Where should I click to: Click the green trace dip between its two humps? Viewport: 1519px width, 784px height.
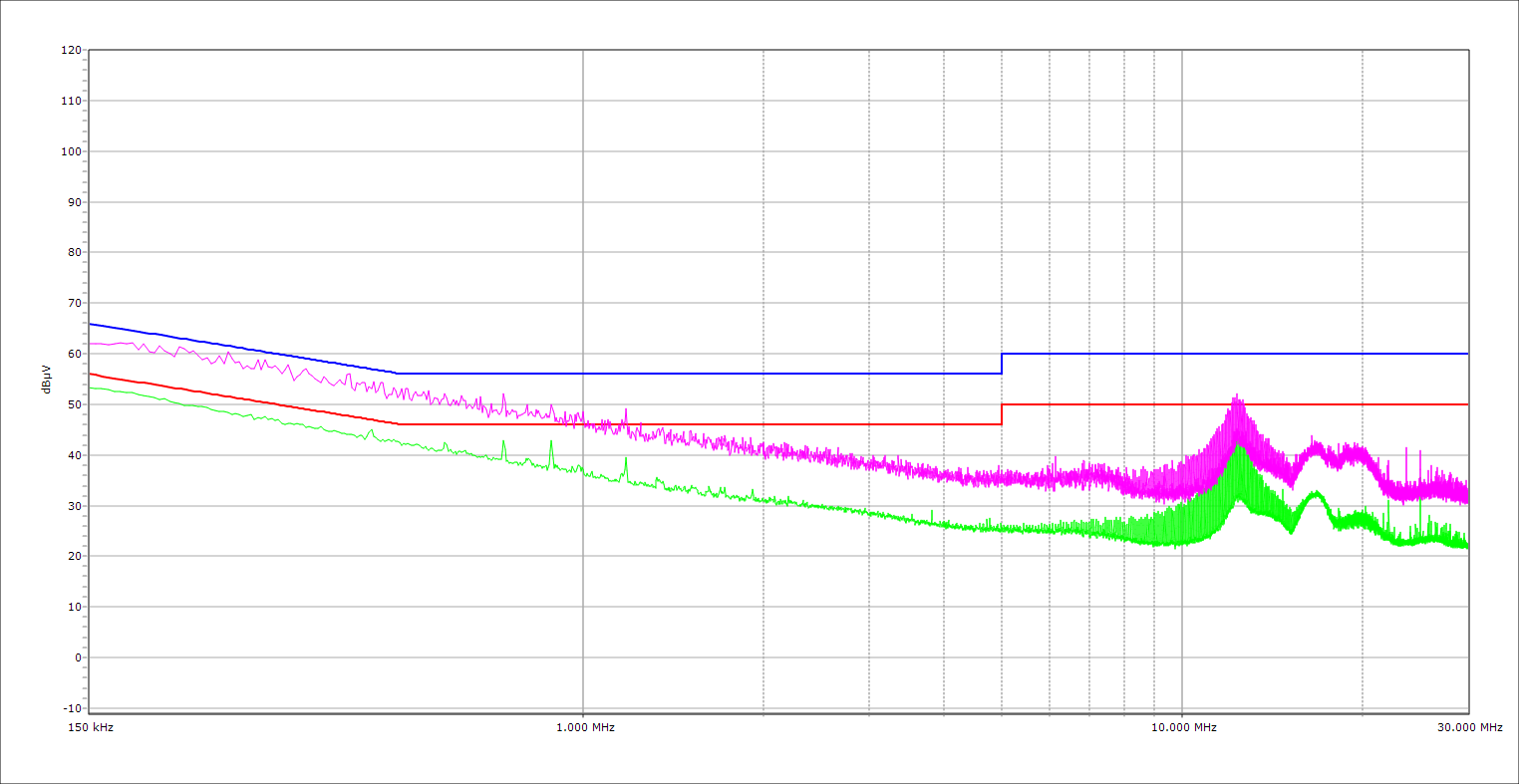point(1290,532)
